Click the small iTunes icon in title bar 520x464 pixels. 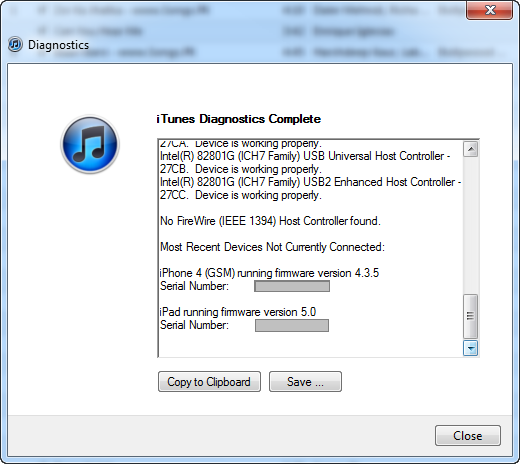click(15, 44)
